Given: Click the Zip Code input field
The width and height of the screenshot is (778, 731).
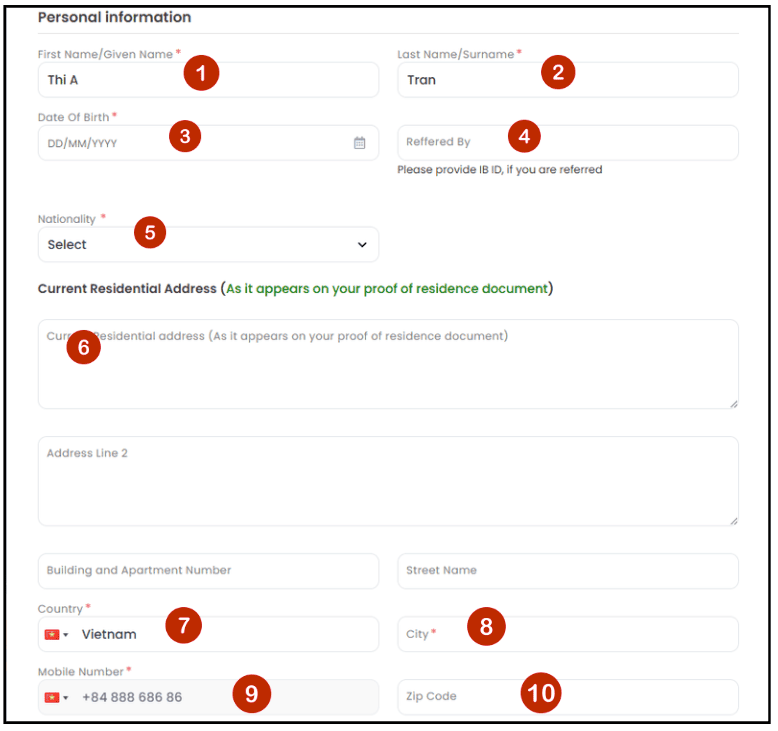Looking at the screenshot, I should pos(568,697).
